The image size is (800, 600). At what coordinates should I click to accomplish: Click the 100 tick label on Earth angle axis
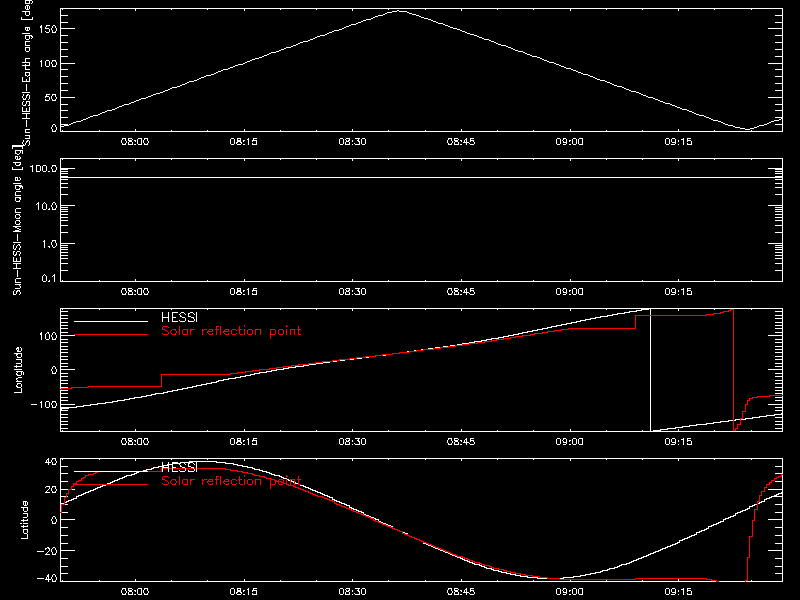click(48, 63)
